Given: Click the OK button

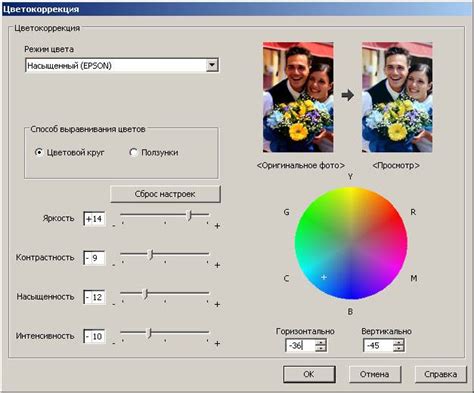Looking at the screenshot, I should point(309,374).
